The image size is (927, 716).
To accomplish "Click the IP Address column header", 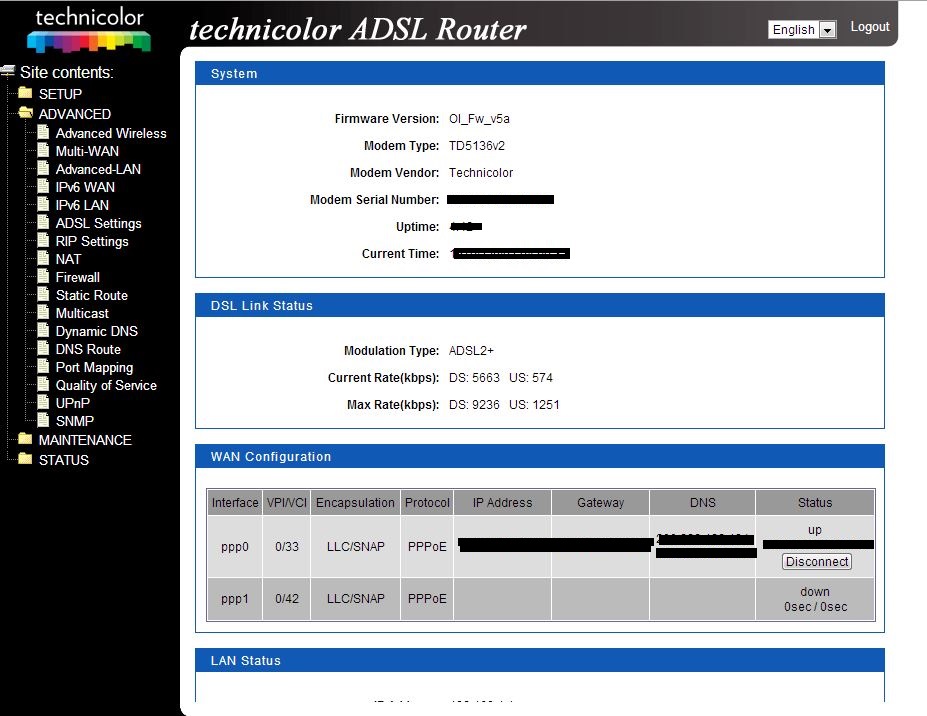I will point(503,503).
